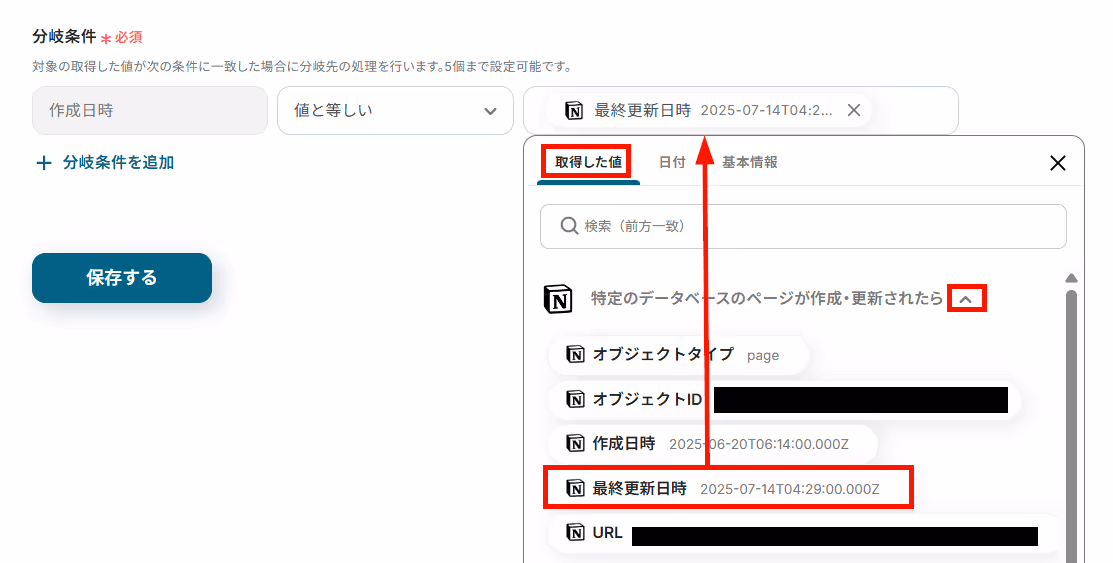Click the 分岐条件を追加 link
The width and height of the screenshot is (1113, 563).
(119, 163)
